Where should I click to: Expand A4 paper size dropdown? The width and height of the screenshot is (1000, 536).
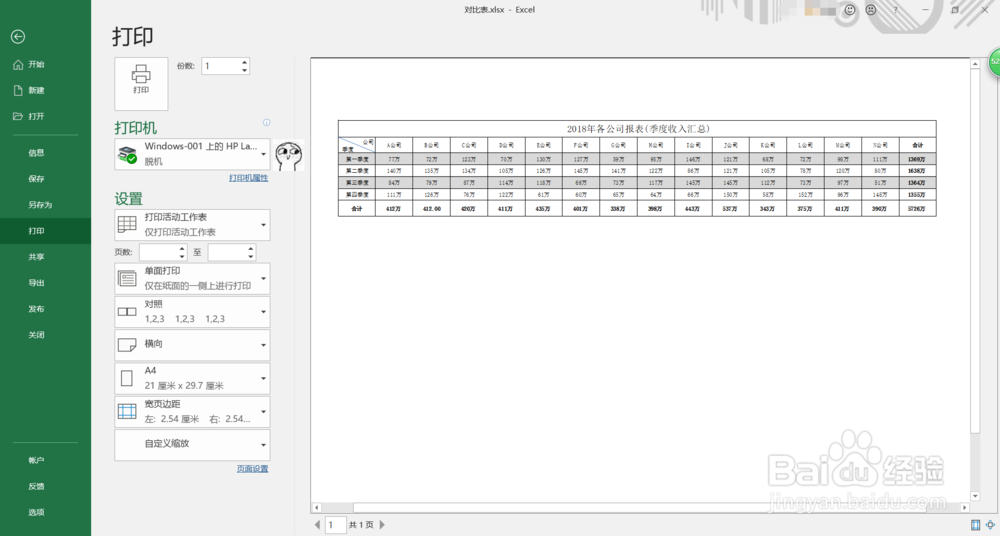[x=192, y=378]
